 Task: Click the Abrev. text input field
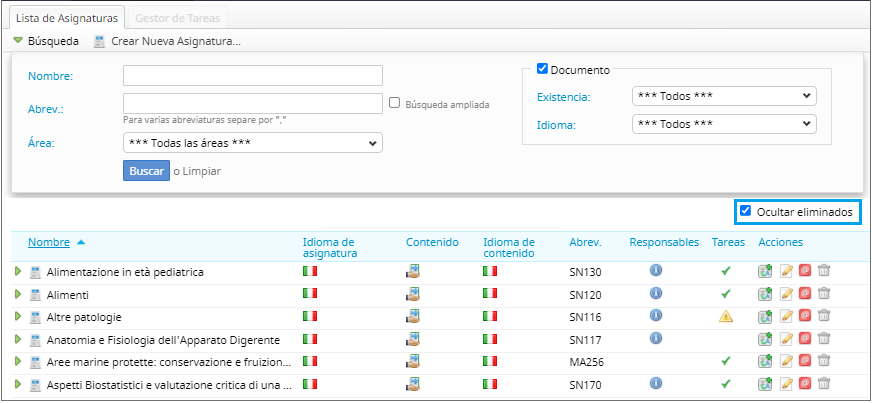252,103
